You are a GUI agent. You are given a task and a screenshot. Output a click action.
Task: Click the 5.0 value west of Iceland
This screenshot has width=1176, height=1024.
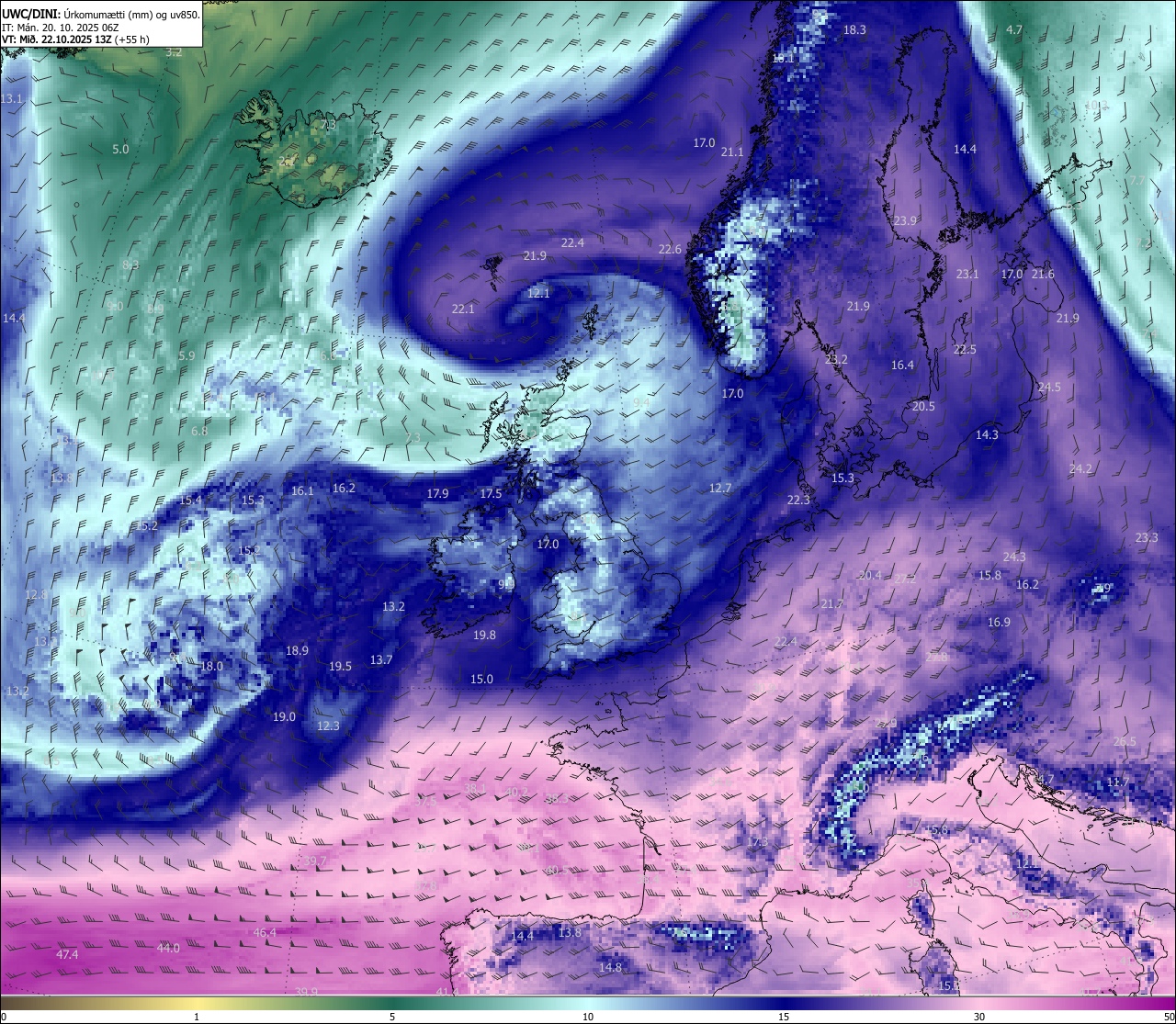(120, 149)
